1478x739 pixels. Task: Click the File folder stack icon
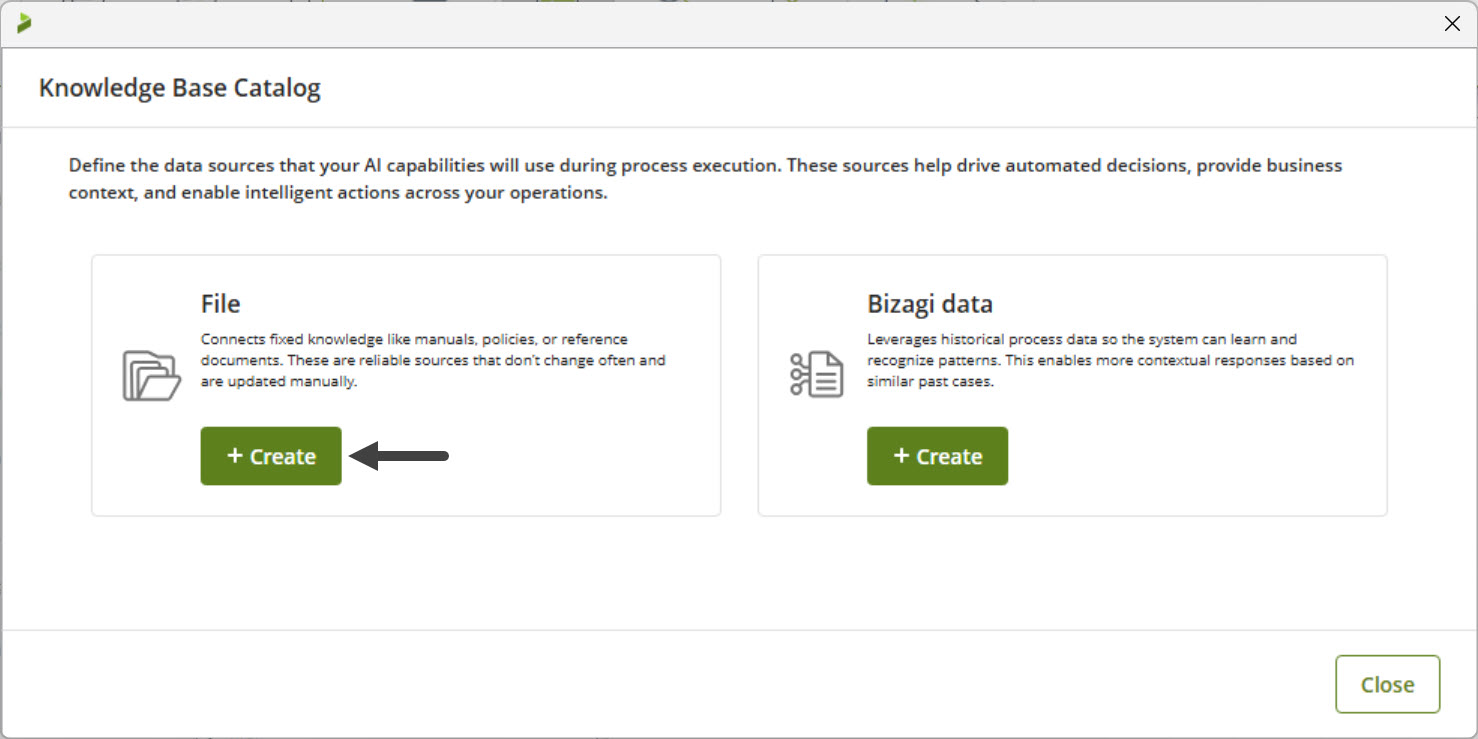pyautogui.click(x=151, y=375)
